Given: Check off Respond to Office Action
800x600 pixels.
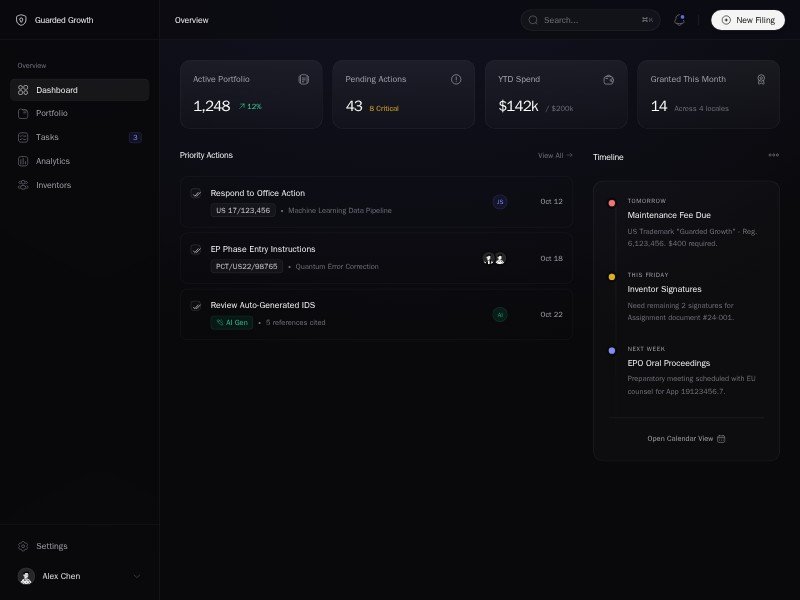Looking at the screenshot, I should (x=196, y=193).
